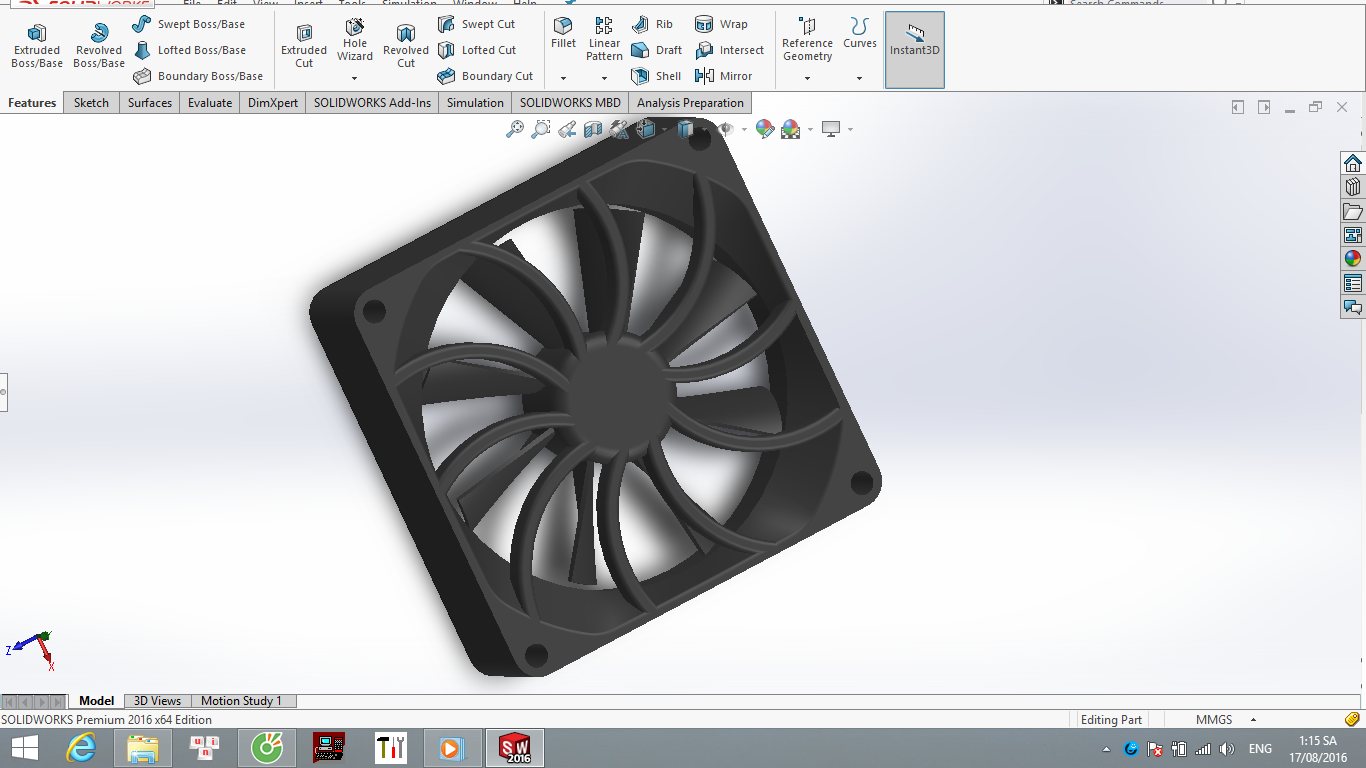Toggle Section View icon
The image size is (1366, 768).
[x=593, y=129]
